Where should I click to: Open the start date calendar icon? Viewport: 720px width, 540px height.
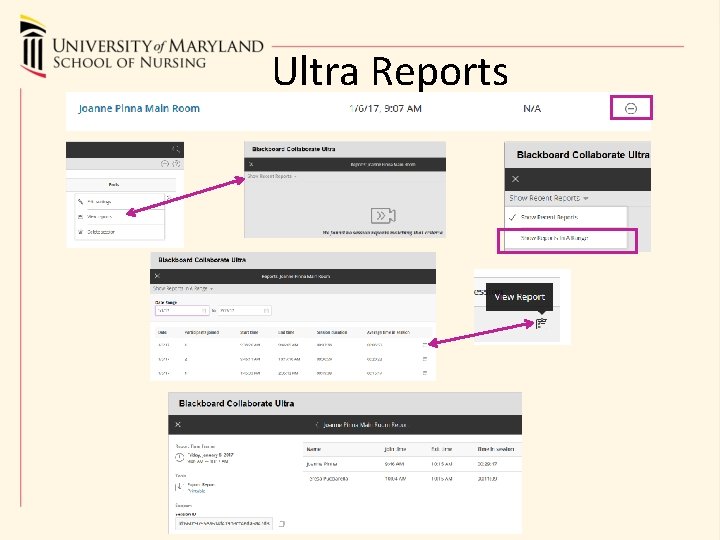204,311
